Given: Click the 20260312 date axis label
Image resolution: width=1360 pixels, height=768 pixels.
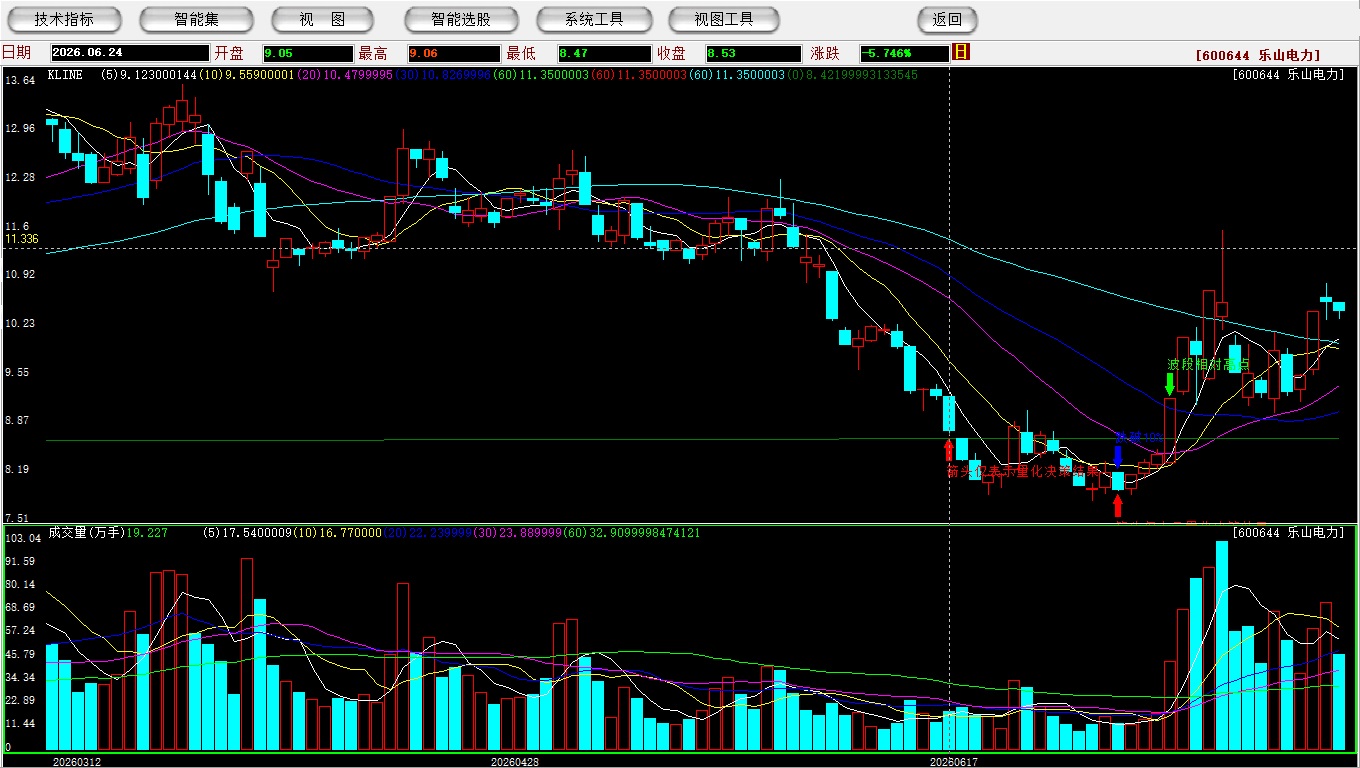Looking at the screenshot, I should click(77, 762).
